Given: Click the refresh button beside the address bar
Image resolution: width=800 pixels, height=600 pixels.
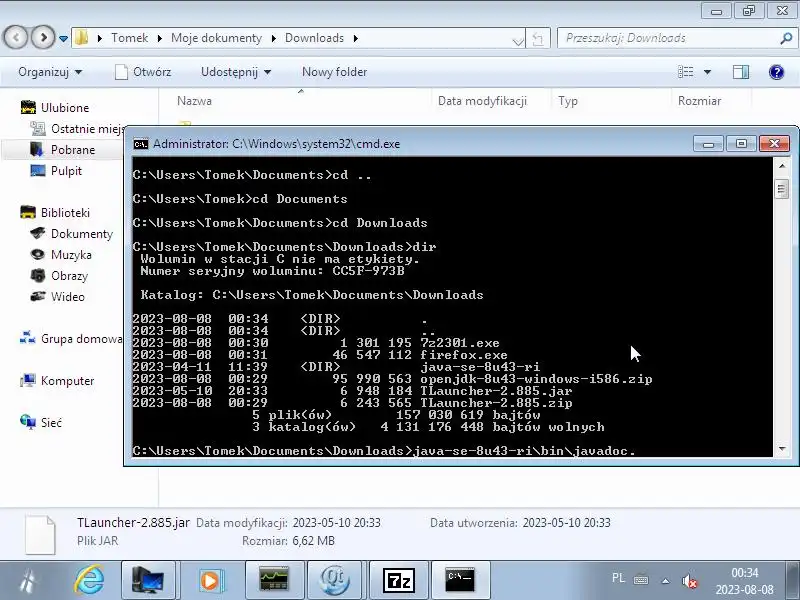Looking at the screenshot, I should pos(538,38).
